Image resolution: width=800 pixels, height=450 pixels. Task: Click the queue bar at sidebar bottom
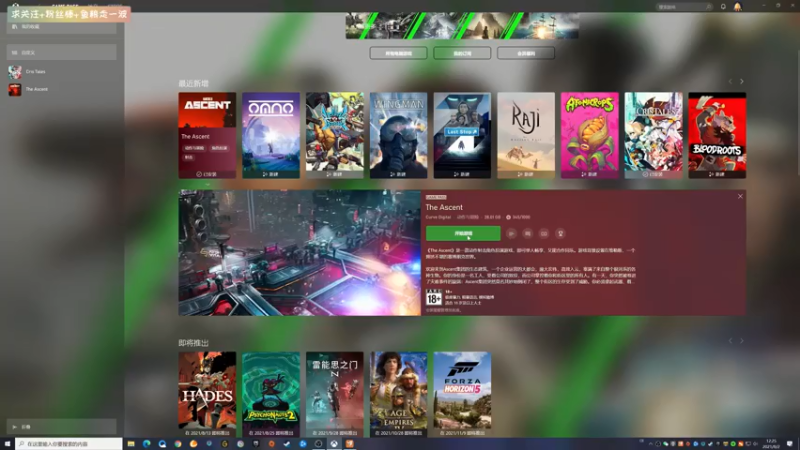[61, 427]
